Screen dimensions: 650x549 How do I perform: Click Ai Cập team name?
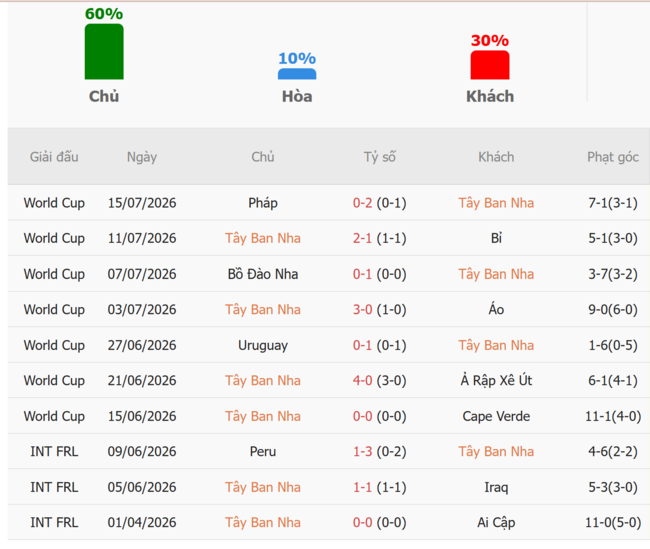[x=496, y=522]
